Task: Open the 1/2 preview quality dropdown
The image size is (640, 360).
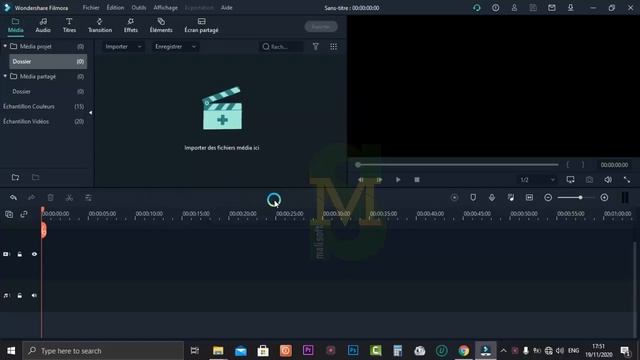Action: click(x=537, y=180)
